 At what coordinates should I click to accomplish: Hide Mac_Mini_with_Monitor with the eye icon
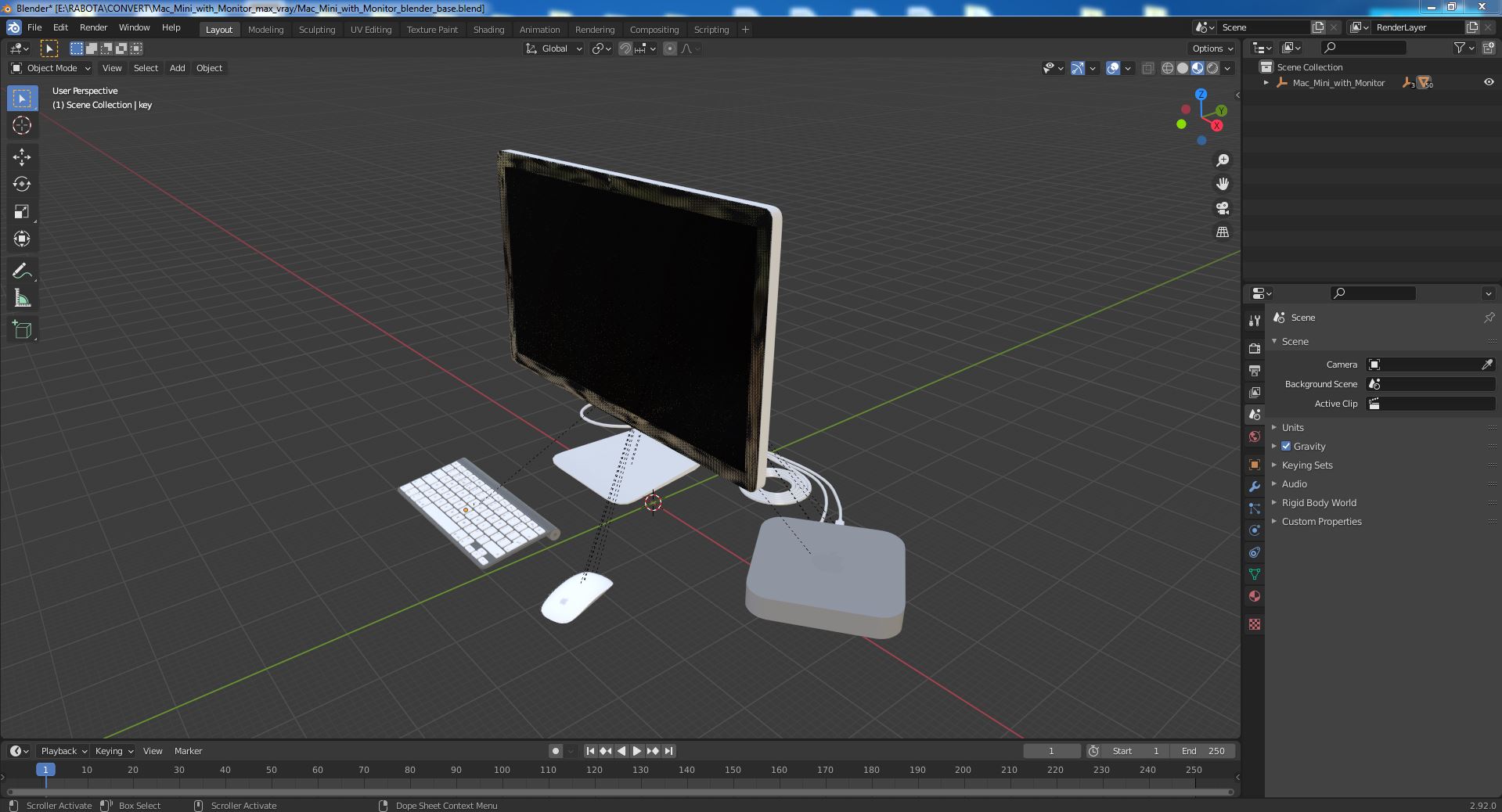tap(1489, 82)
